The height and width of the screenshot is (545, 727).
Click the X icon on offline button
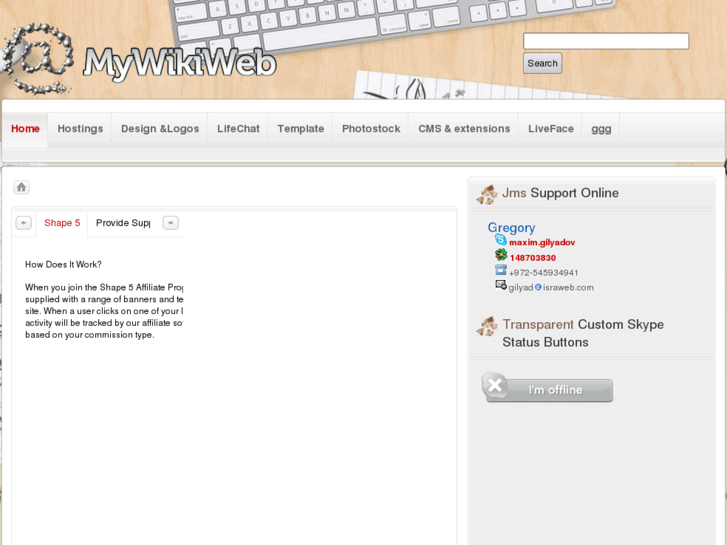(495, 385)
